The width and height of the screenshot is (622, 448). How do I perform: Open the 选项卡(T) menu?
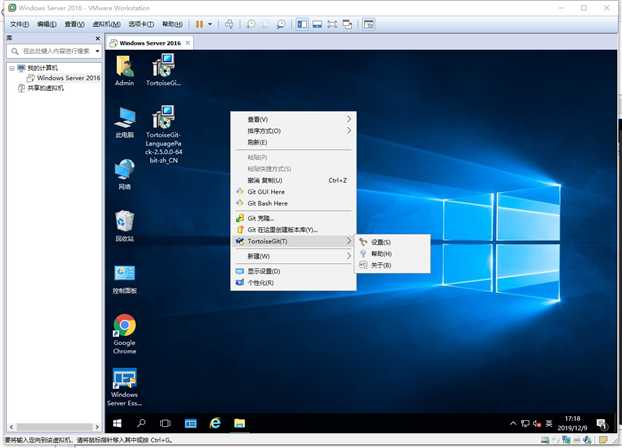(x=141, y=24)
